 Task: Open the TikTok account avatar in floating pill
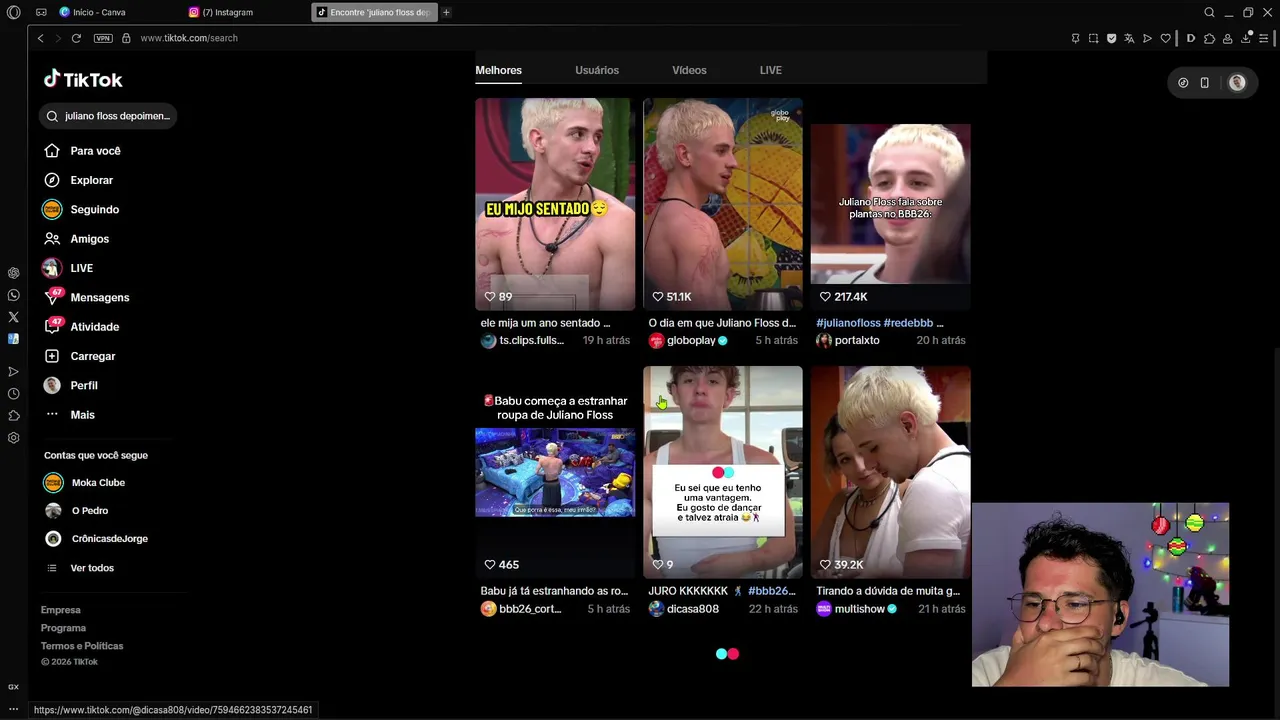click(x=1237, y=83)
